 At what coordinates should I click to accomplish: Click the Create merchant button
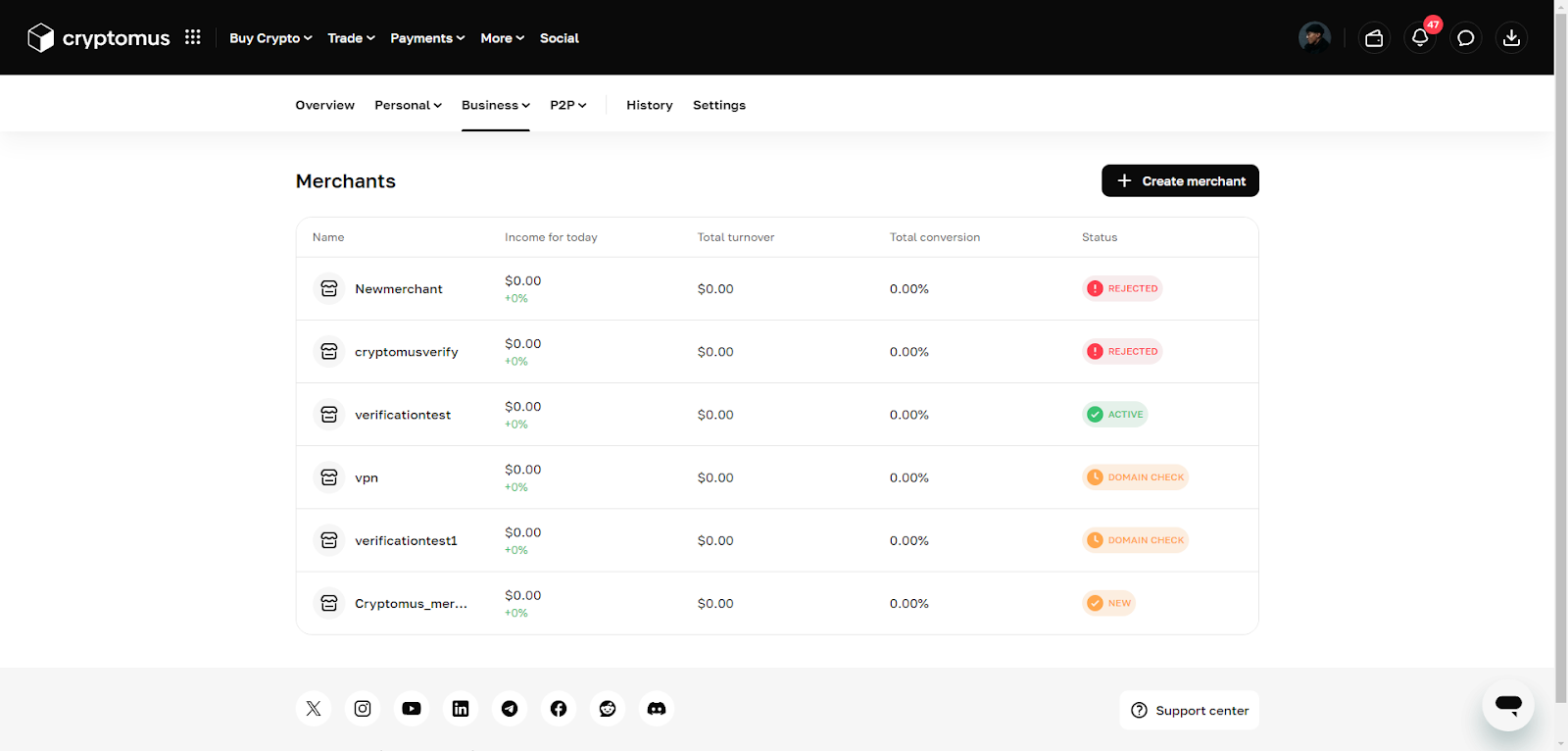(1180, 180)
